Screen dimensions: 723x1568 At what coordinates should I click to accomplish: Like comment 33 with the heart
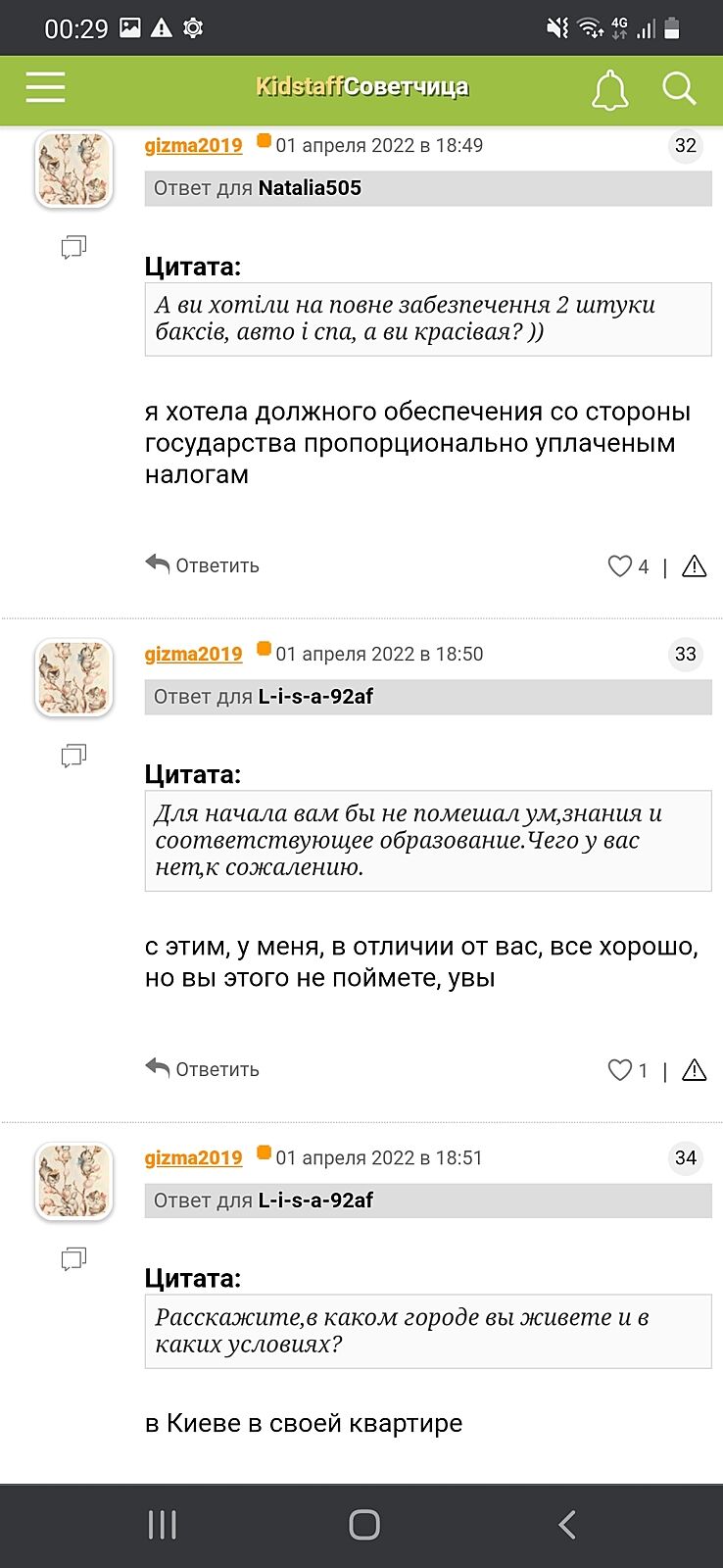tap(619, 1070)
